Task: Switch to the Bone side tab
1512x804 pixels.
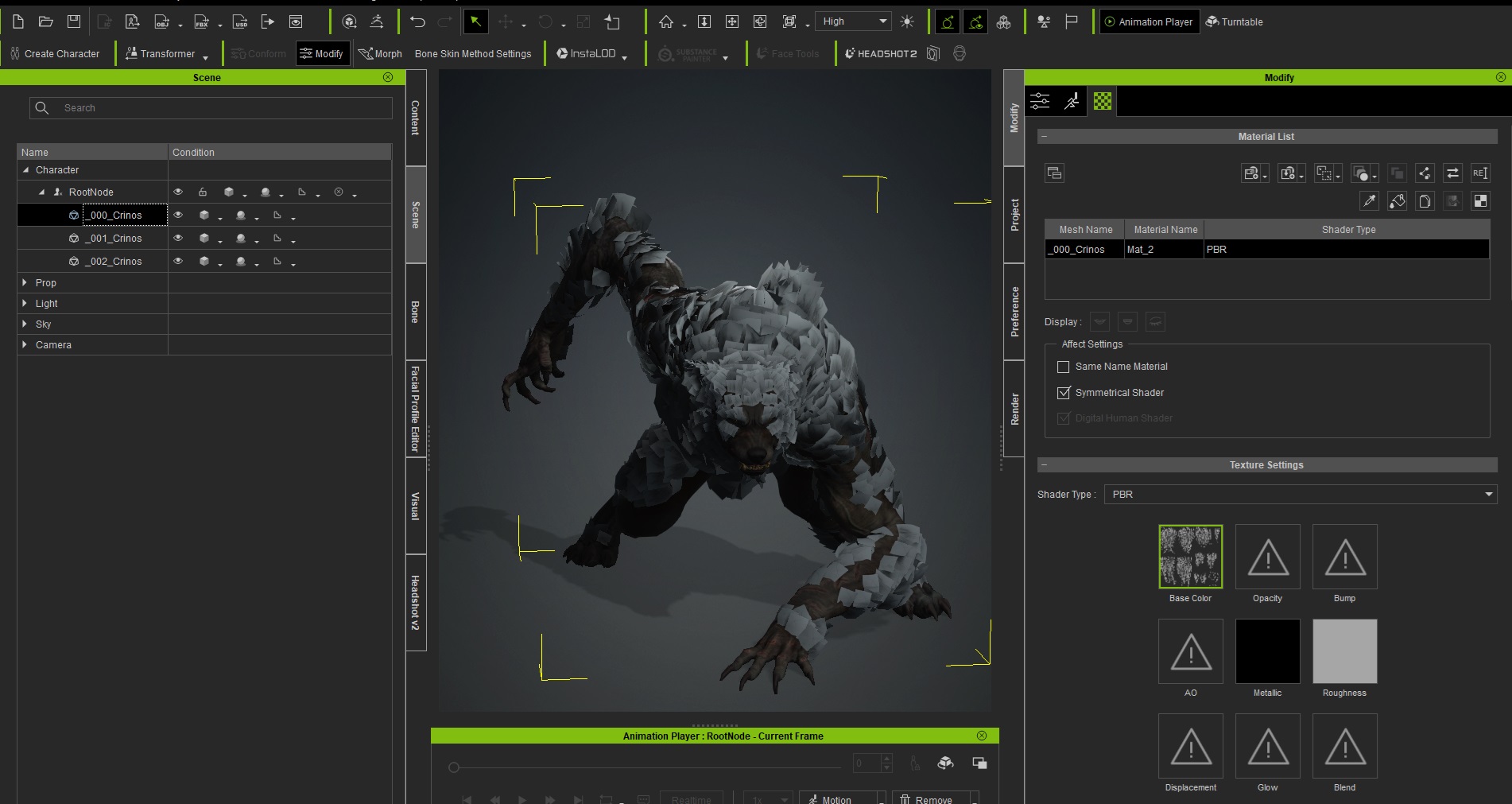Action: [x=416, y=311]
